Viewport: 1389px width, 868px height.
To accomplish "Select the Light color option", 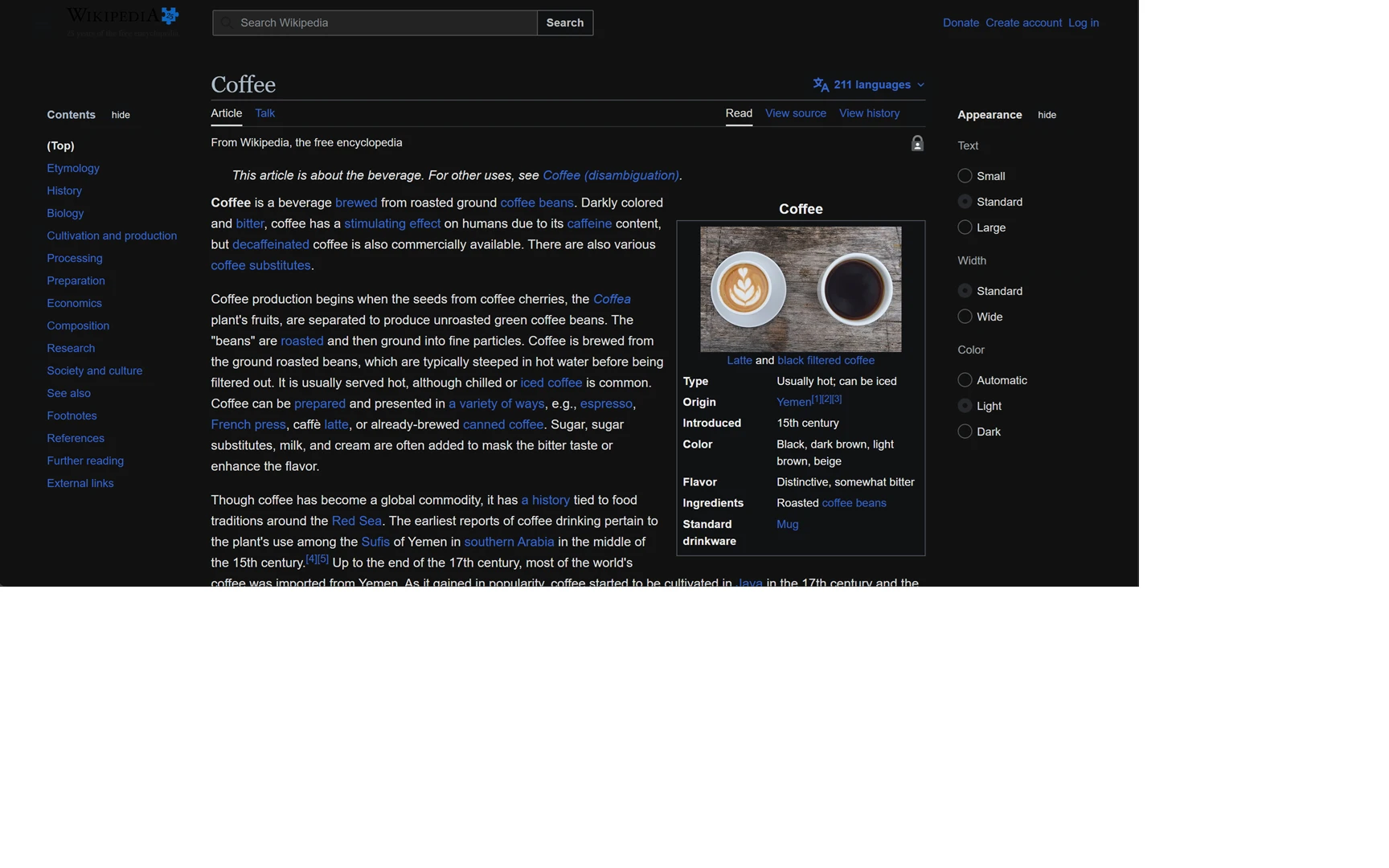I will click(965, 406).
